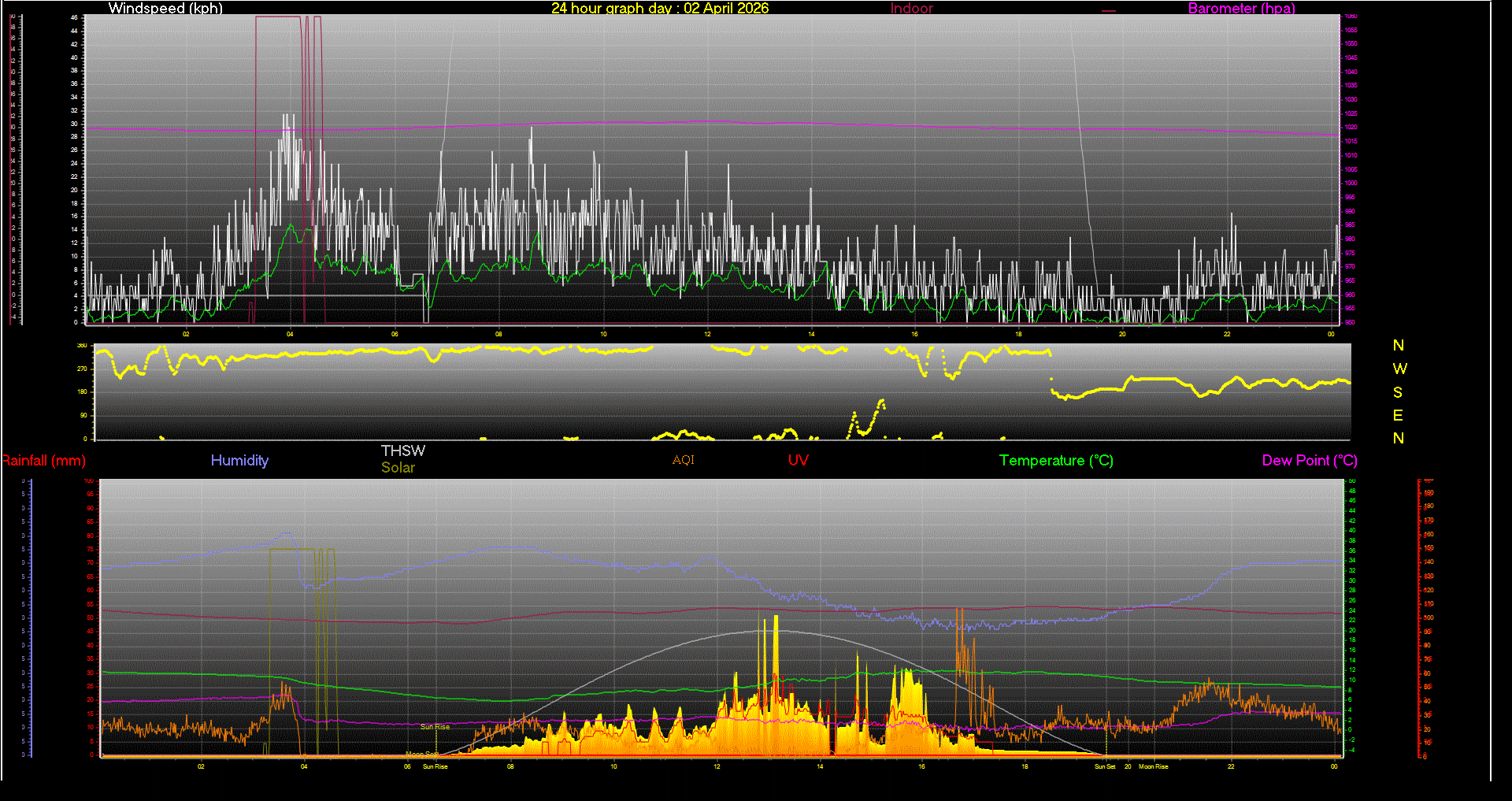Click the Windspeed (kph) legend label
1512x801 pixels.
point(165,9)
